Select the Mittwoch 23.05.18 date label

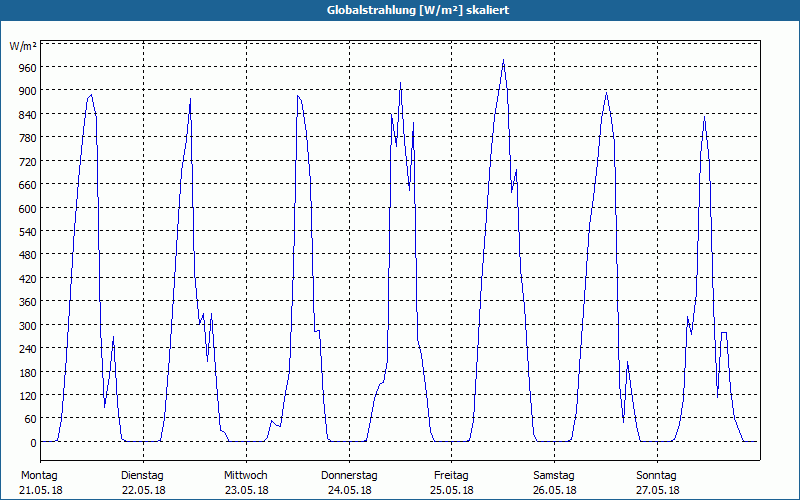246,483
